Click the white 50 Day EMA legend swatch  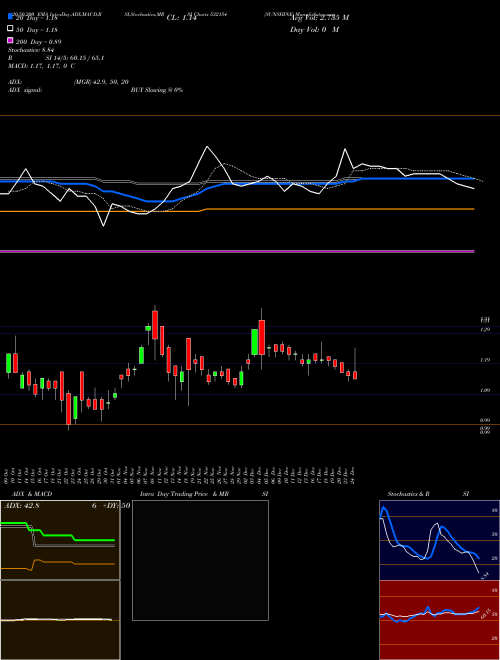tap(10, 29)
